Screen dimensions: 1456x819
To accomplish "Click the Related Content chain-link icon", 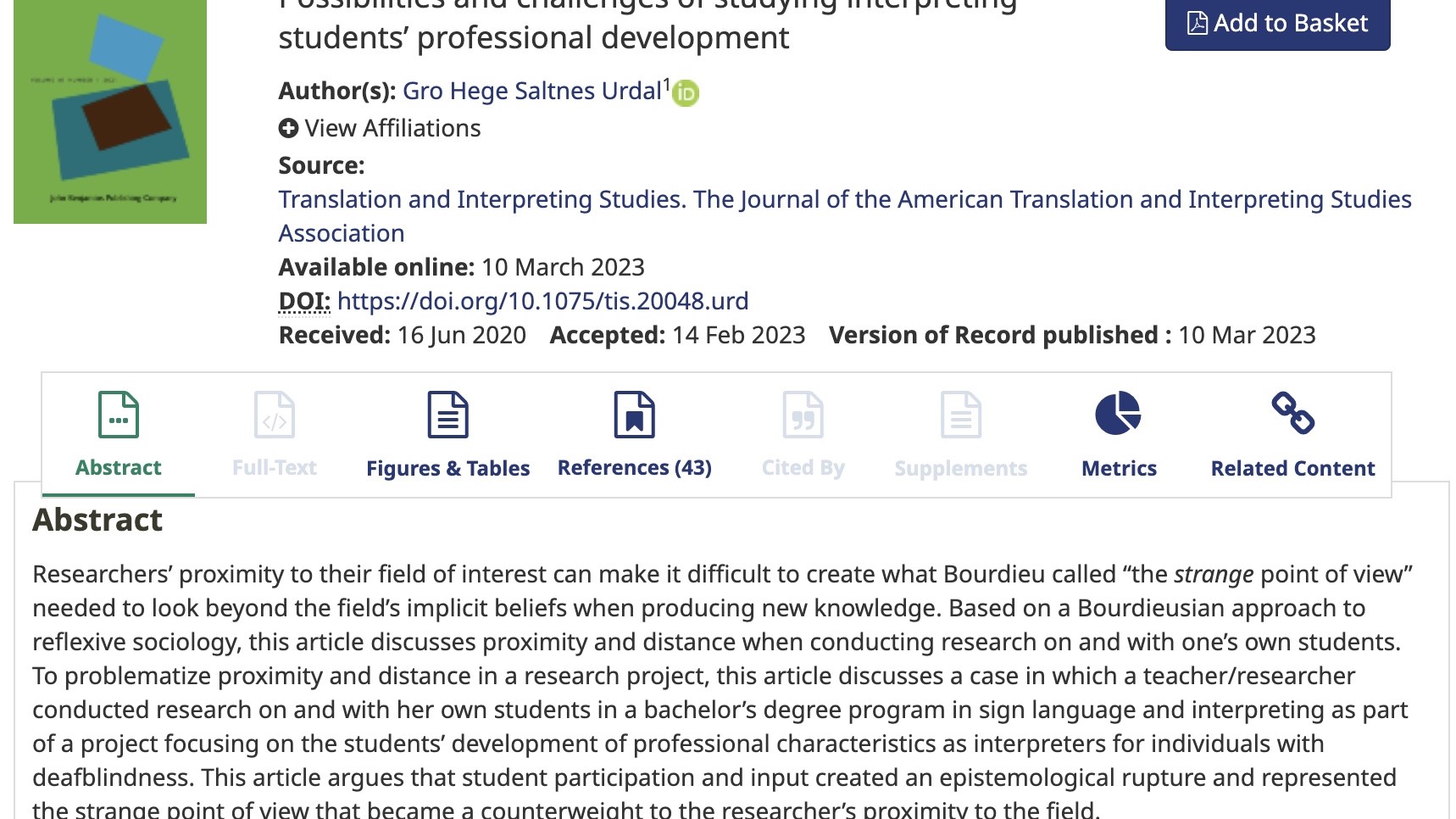I will (x=1292, y=414).
